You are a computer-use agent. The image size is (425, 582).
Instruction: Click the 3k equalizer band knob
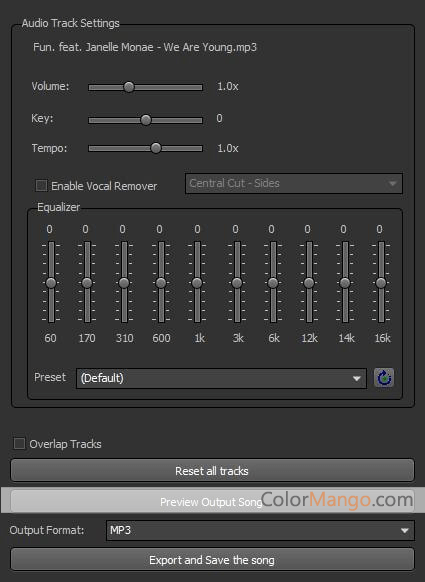coord(237,283)
